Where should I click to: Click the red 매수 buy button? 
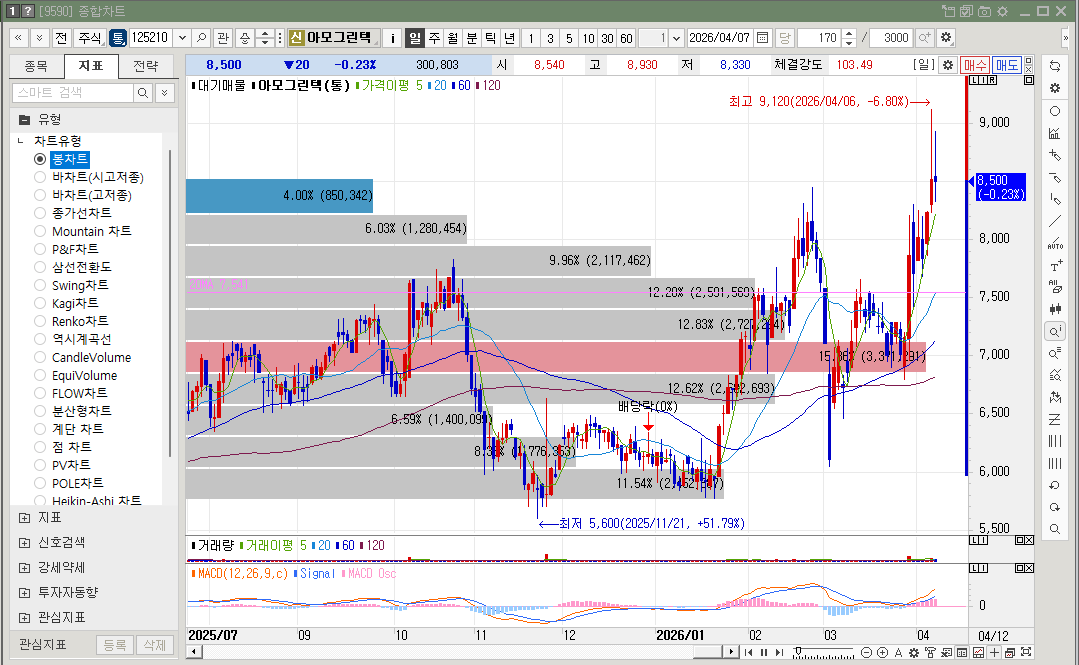[974, 65]
